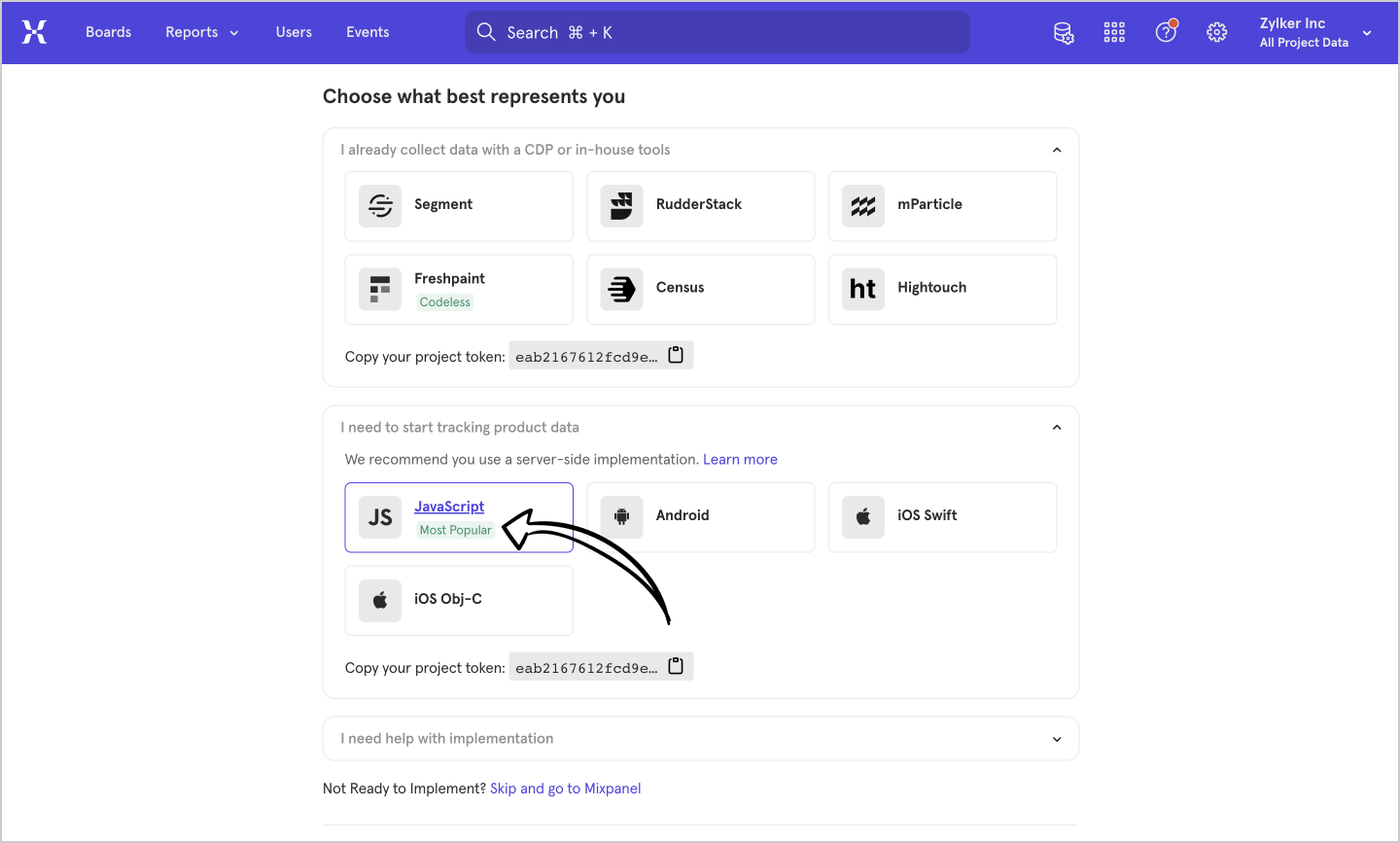Image resolution: width=1400 pixels, height=843 pixels.
Task: Focus the Search input field
Action: [717, 32]
